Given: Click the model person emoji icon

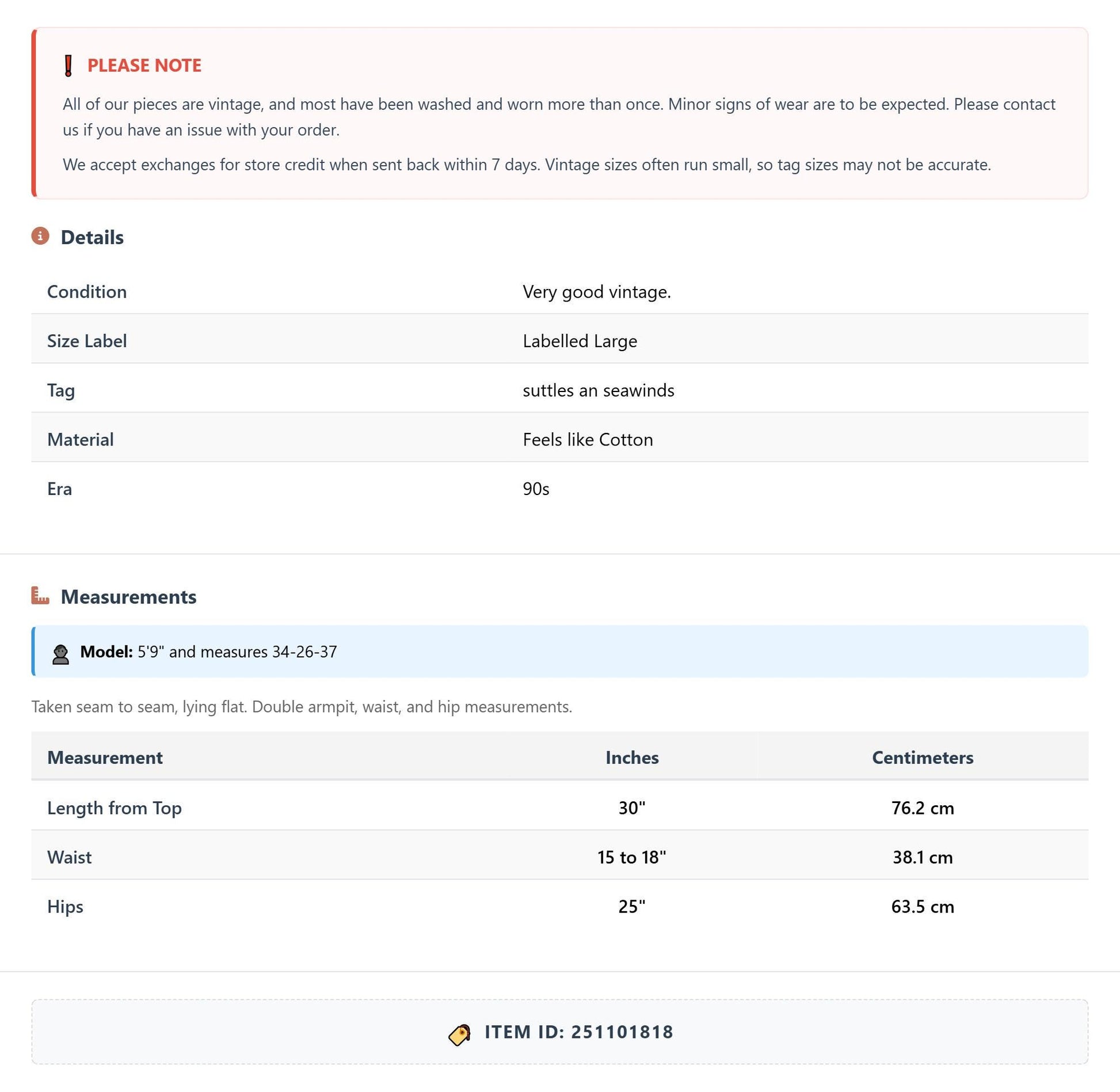Looking at the screenshot, I should 61,654.
